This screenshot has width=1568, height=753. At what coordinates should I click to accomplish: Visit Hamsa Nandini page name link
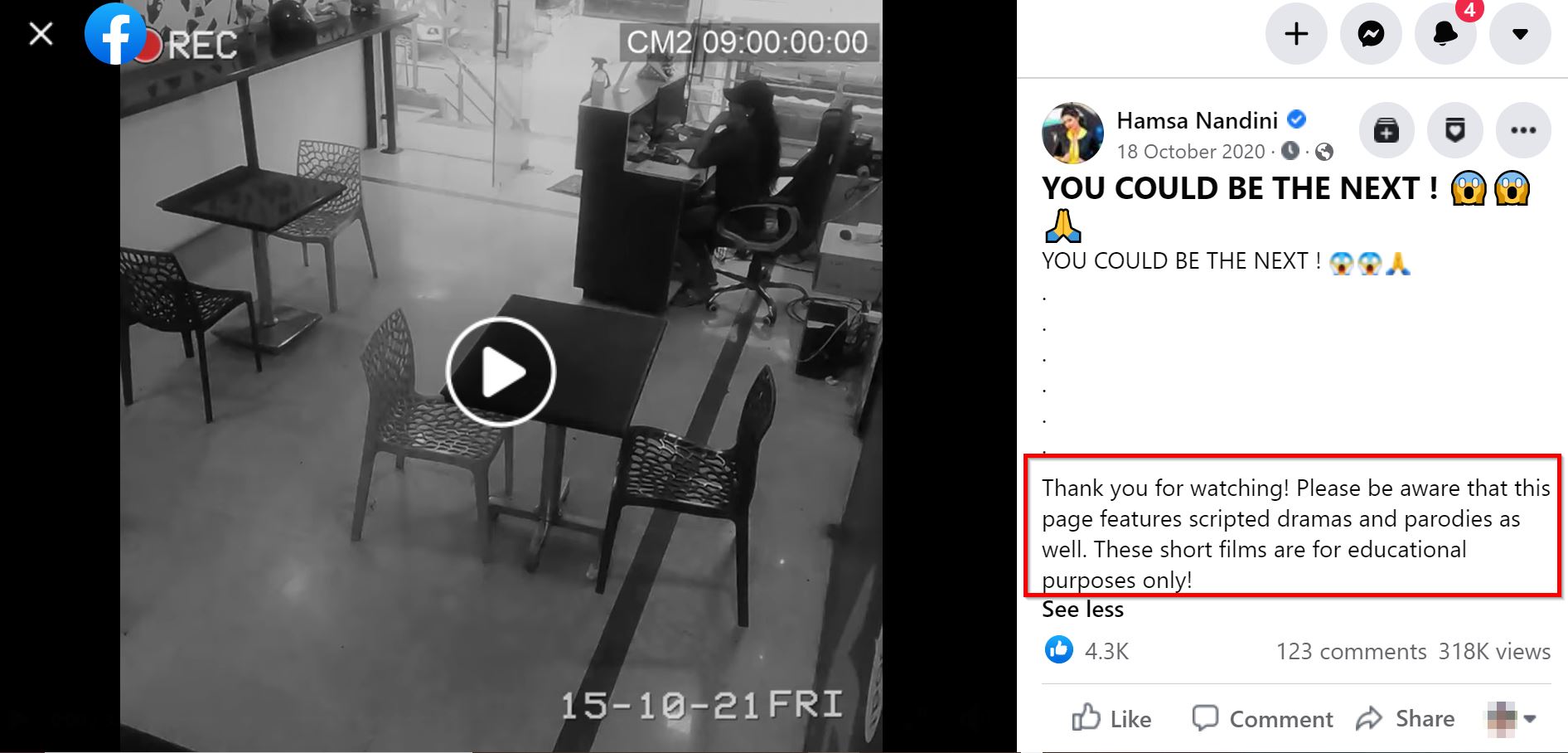[1197, 121]
